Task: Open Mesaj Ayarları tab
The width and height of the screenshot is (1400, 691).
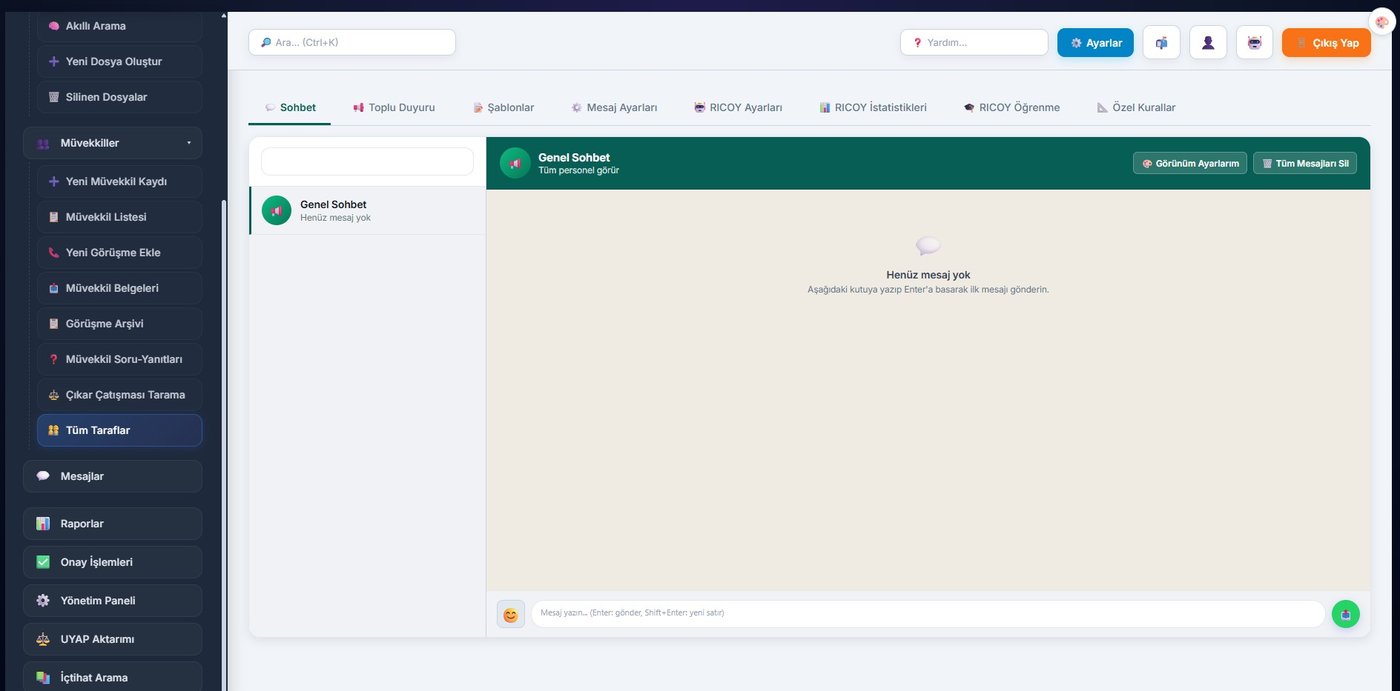Action: [x=613, y=107]
